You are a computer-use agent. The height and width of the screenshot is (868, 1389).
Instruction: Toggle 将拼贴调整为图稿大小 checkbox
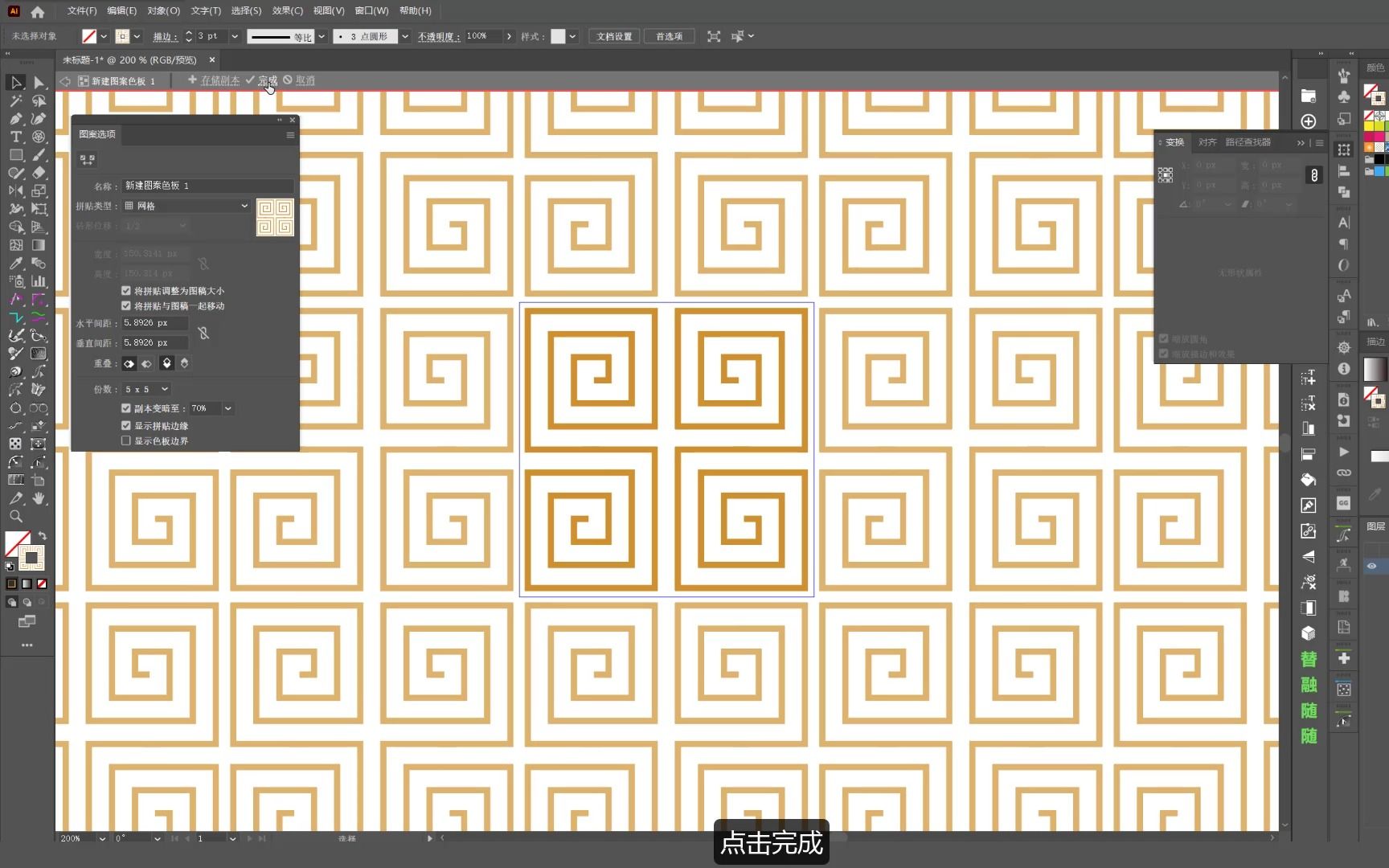pos(126,291)
